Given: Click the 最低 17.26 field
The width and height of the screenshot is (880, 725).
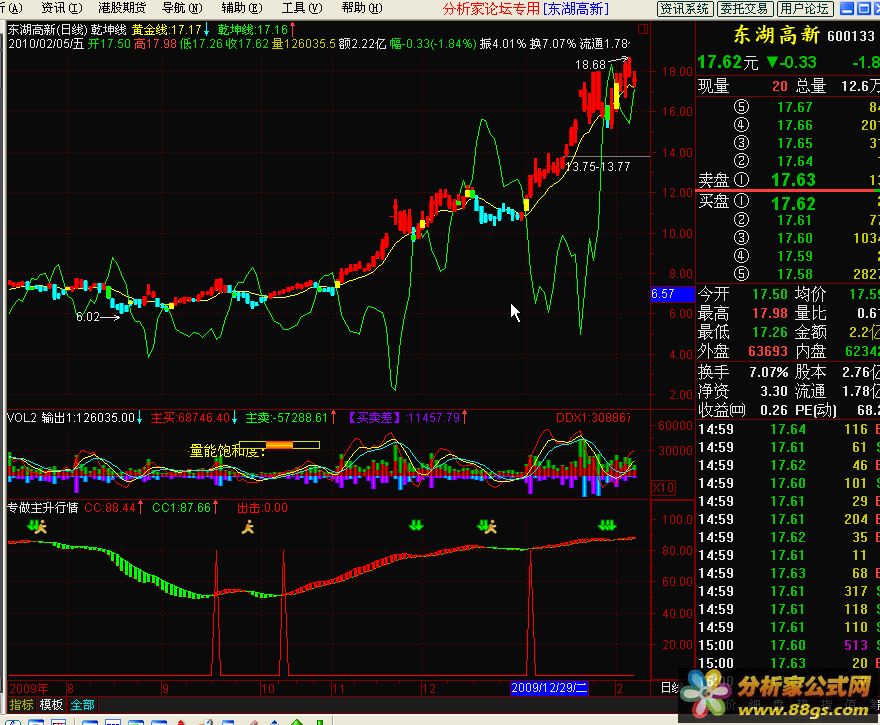Looking at the screenshot, I should pos(742,332).
